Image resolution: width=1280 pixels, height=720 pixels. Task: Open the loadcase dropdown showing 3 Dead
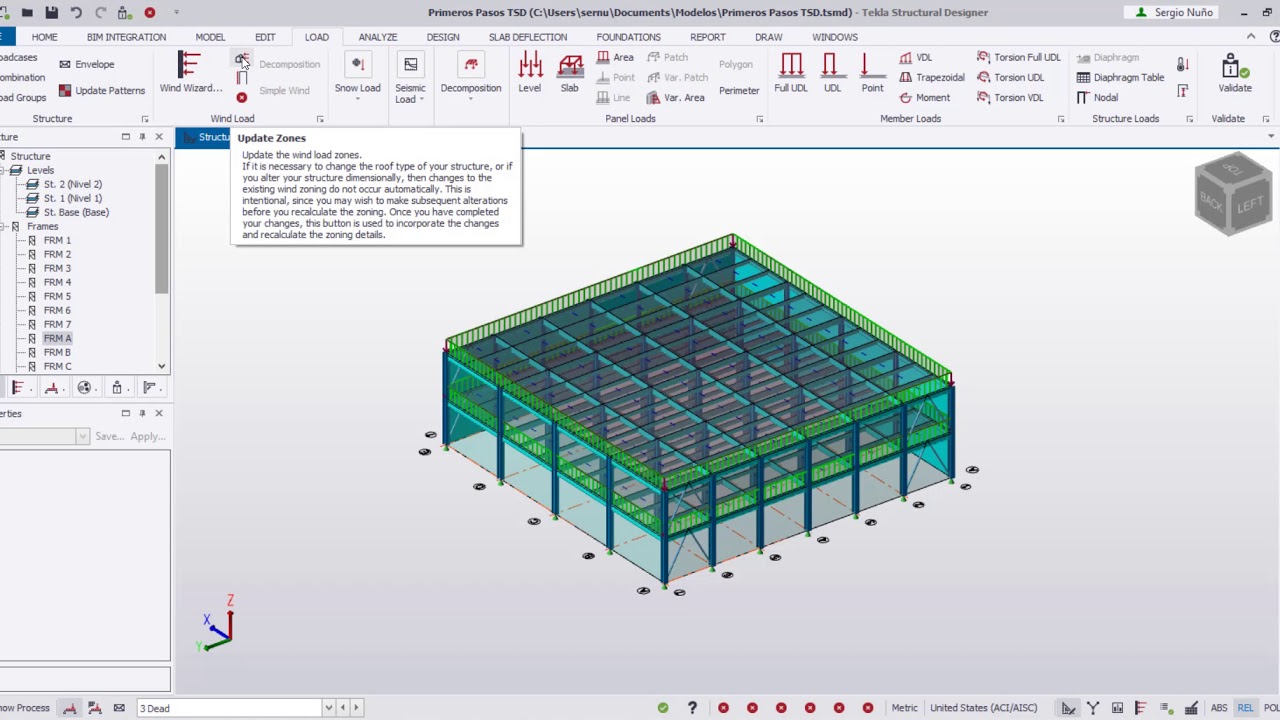(x=328, y=708)
